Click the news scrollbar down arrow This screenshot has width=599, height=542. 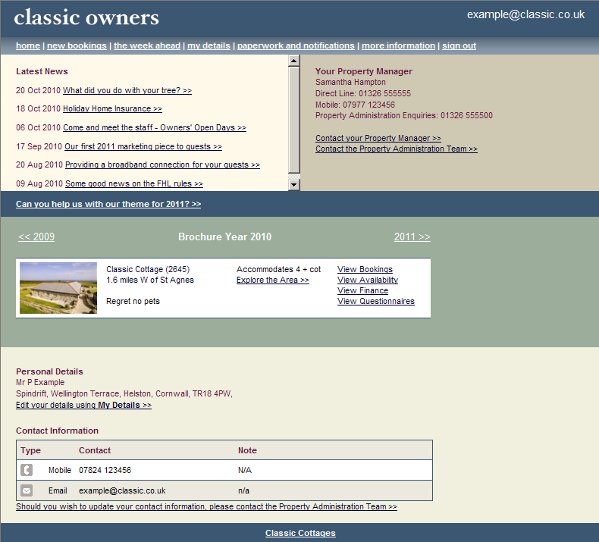click(x=294, y=184)
